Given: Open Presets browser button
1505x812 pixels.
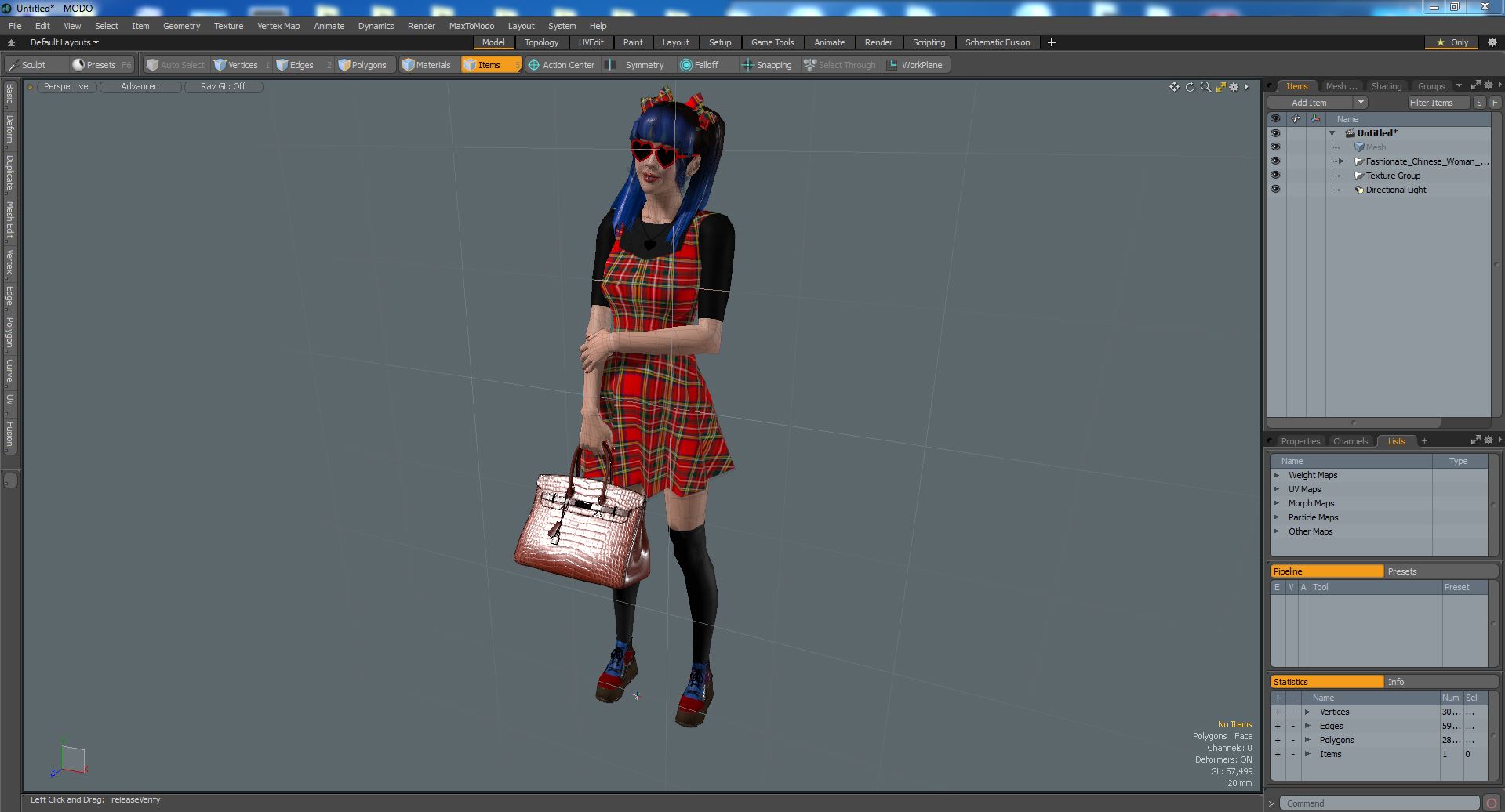Looking at the screenshot, I should (102, 65).
